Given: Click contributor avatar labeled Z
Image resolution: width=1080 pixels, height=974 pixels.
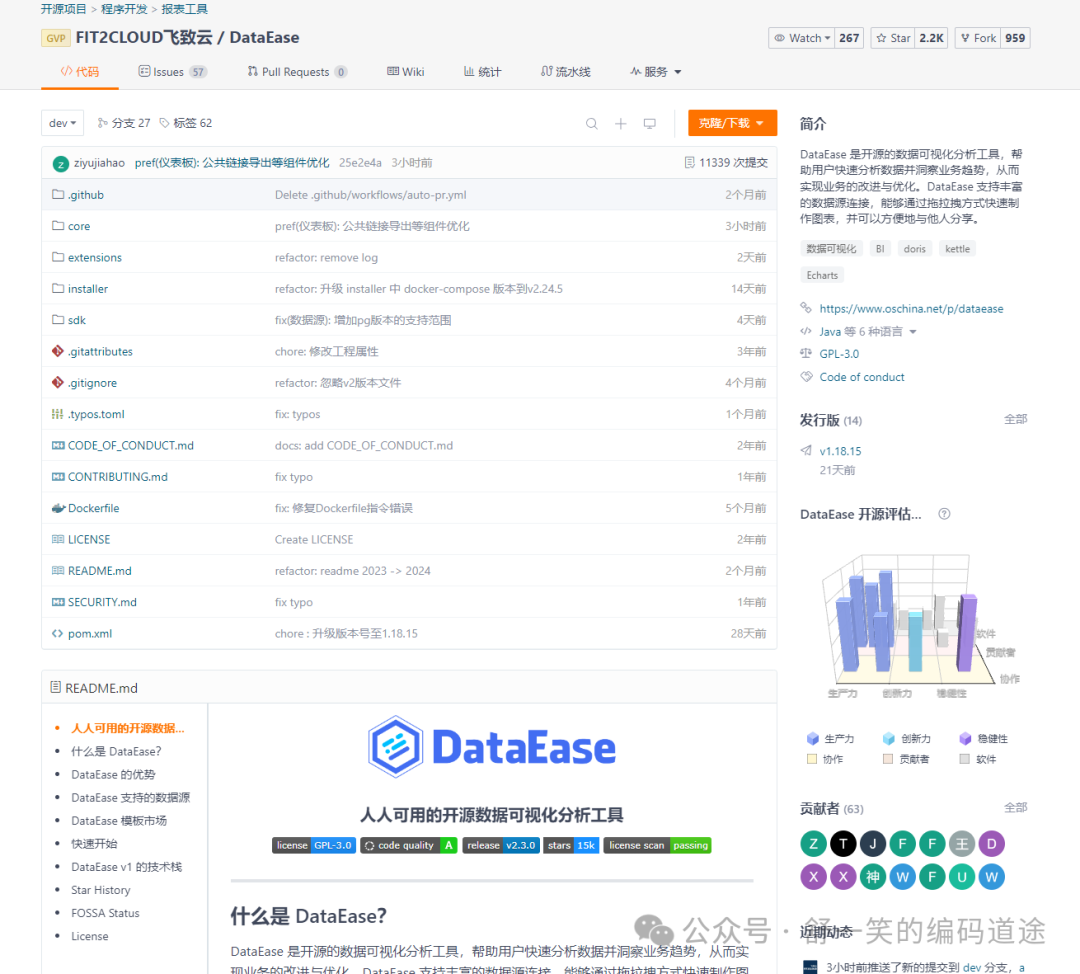Looking at the screenshot, I should [813, 844].
